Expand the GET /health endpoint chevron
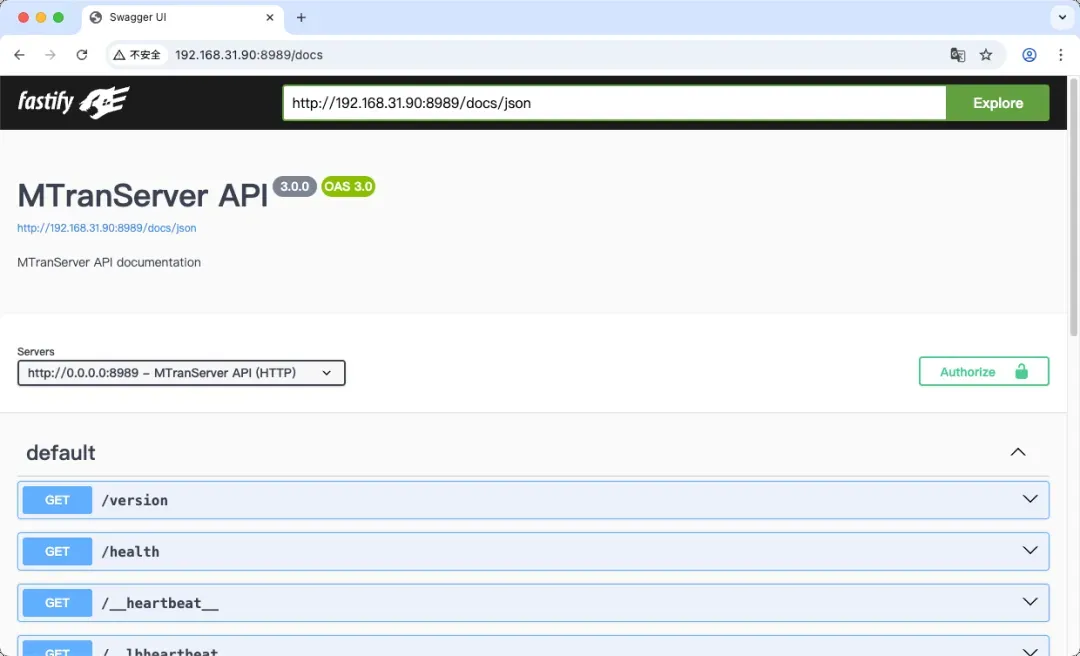1080x656 pixels. click(x=1030, y=550)
